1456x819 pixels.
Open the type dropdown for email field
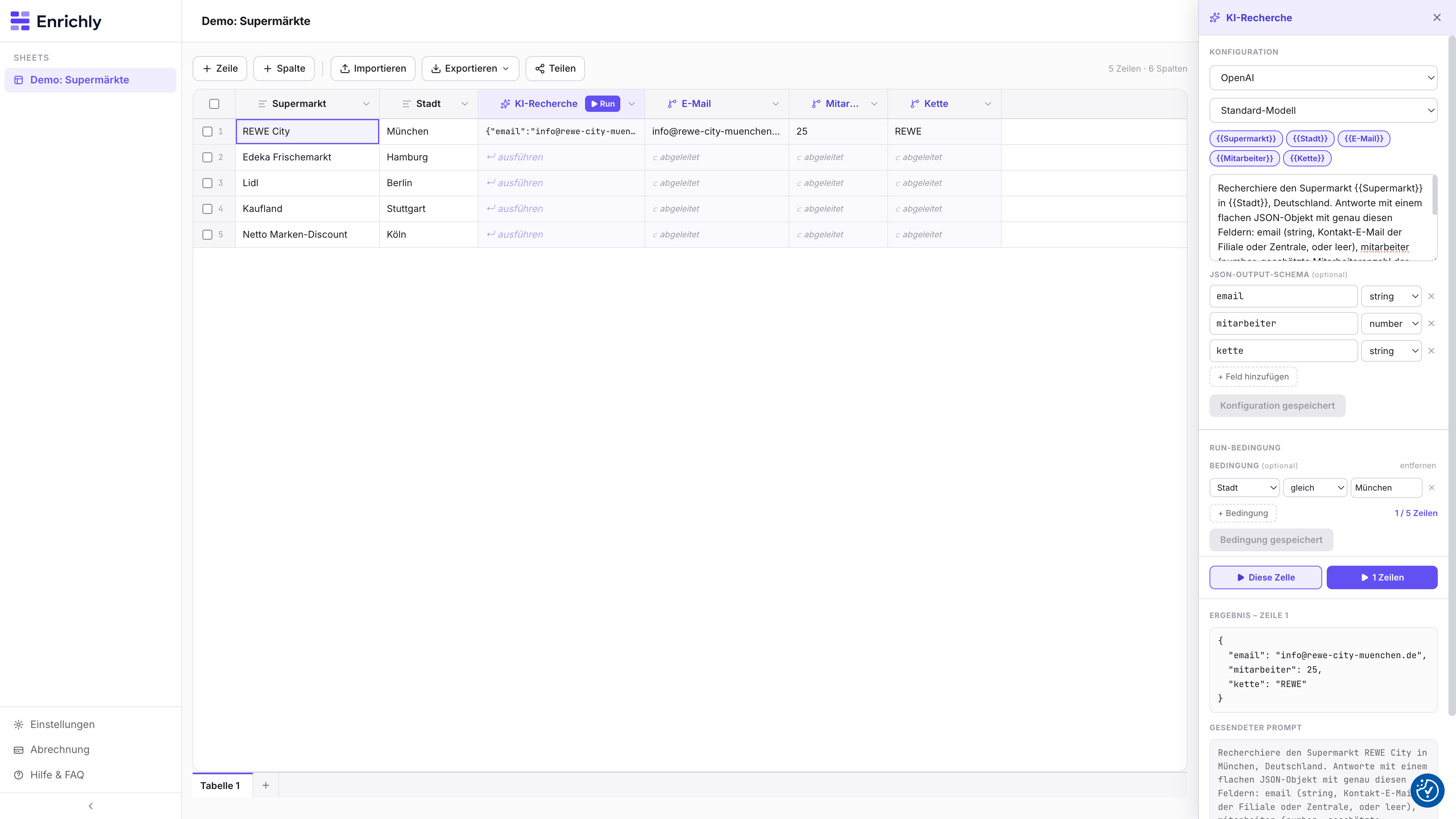coord(1391,296)
